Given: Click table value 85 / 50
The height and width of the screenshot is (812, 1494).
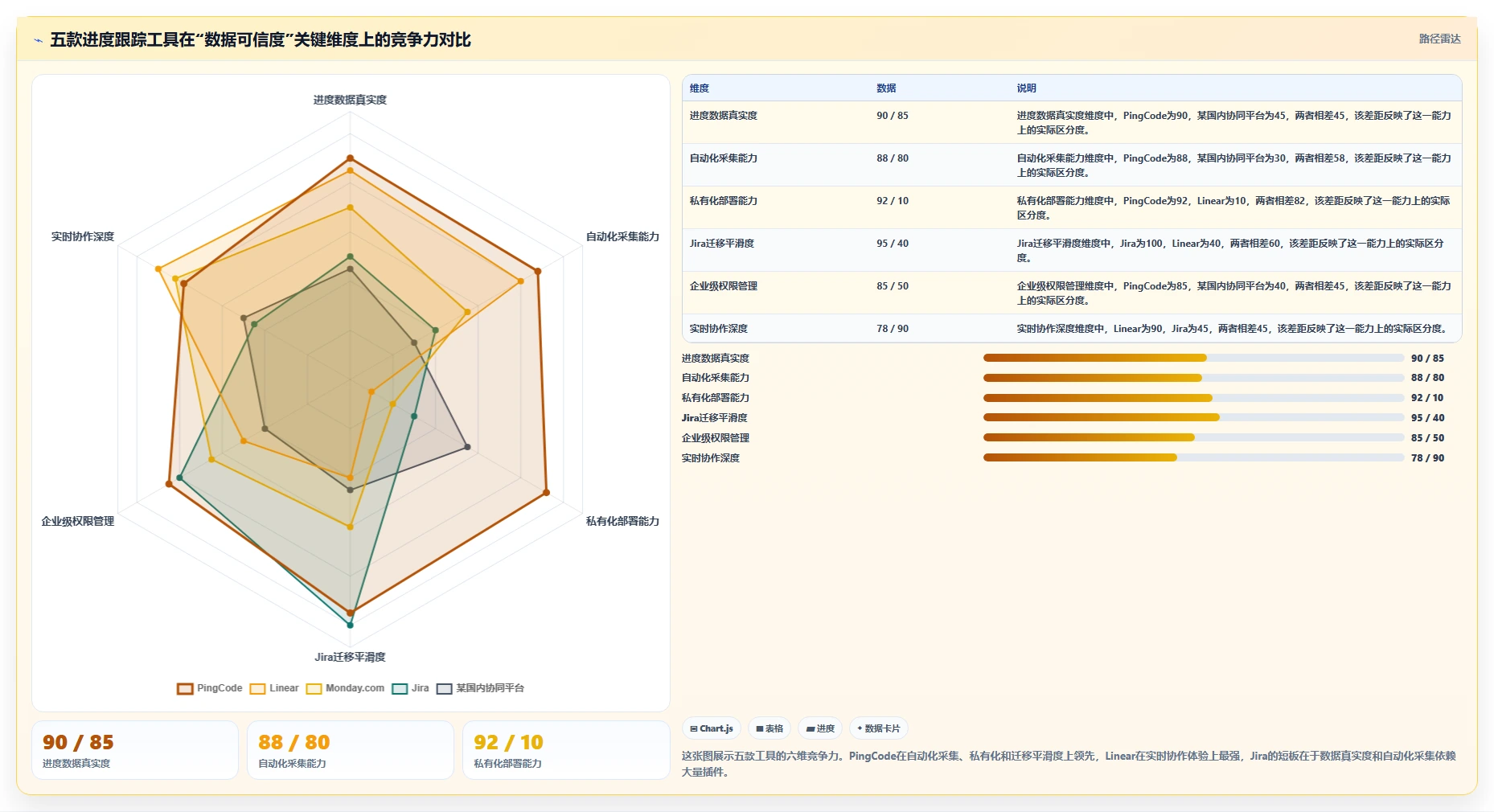Looking at the screenshot, I should tap(893, 286).
